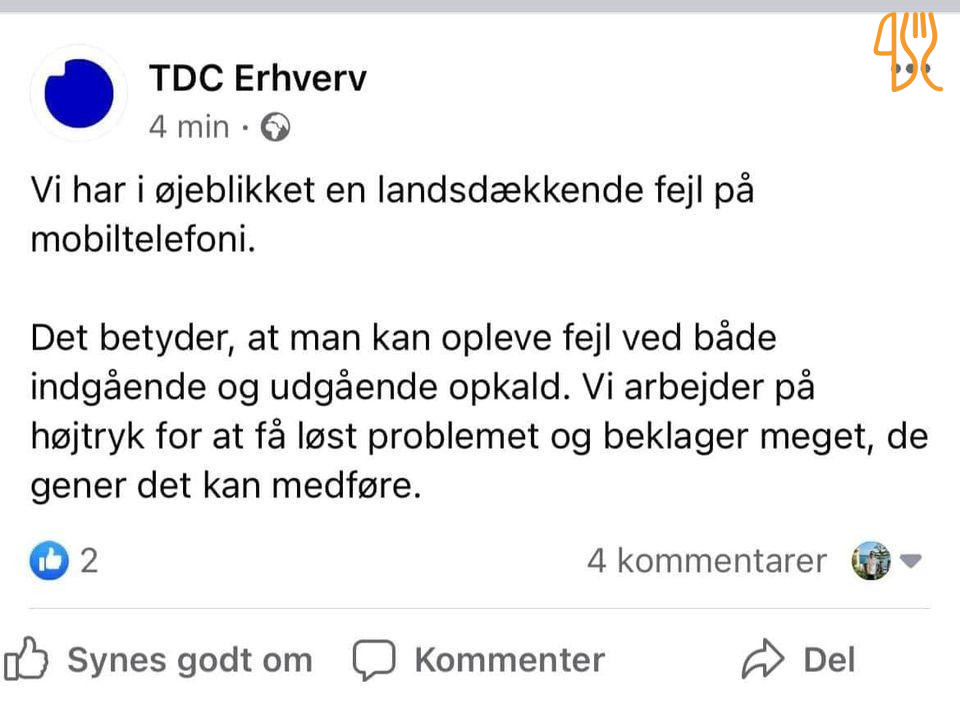The image size is (960, 704).
Task: Expand the dropdown arrow beside the avatar
Action: click(911, 560)
